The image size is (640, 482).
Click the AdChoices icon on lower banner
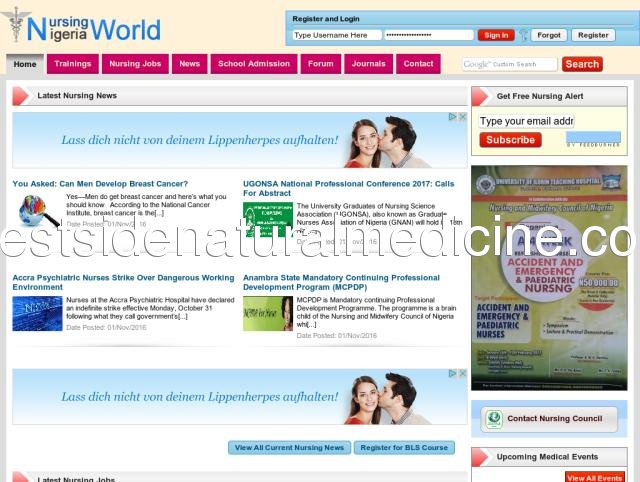coord(453,373)
